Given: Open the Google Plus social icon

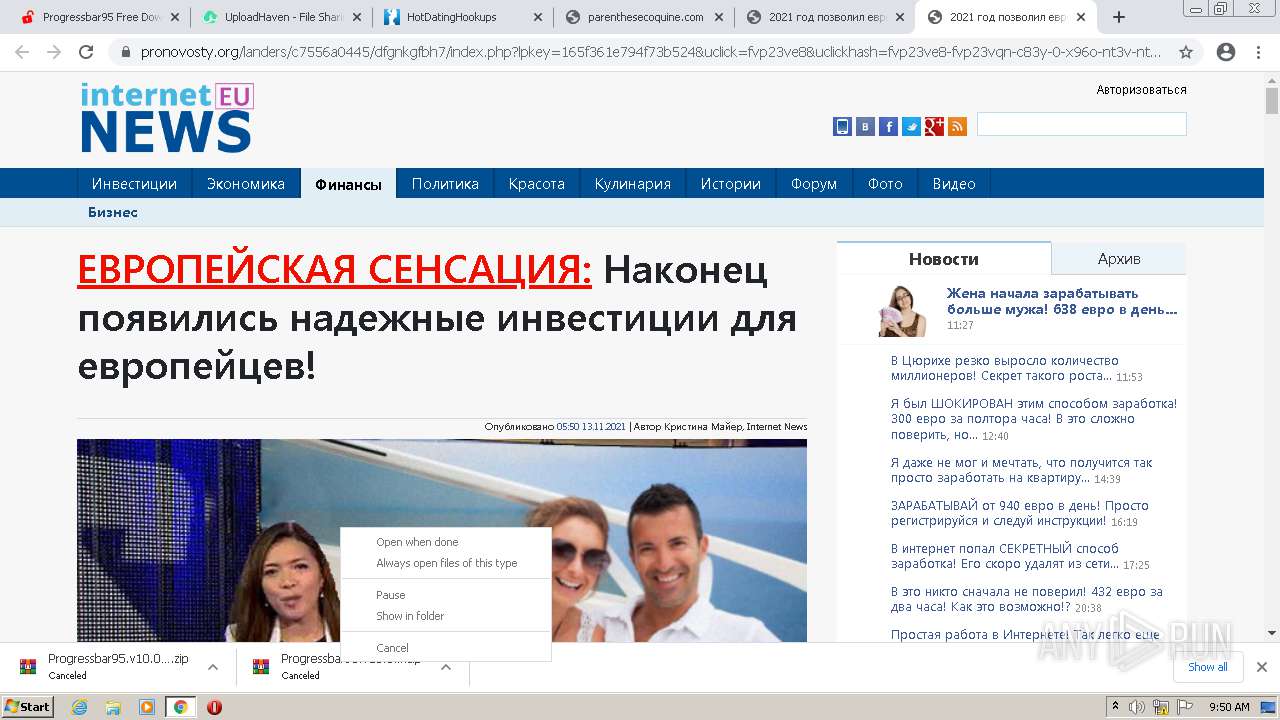Looking at the screenshot, I should click(934, 126).
